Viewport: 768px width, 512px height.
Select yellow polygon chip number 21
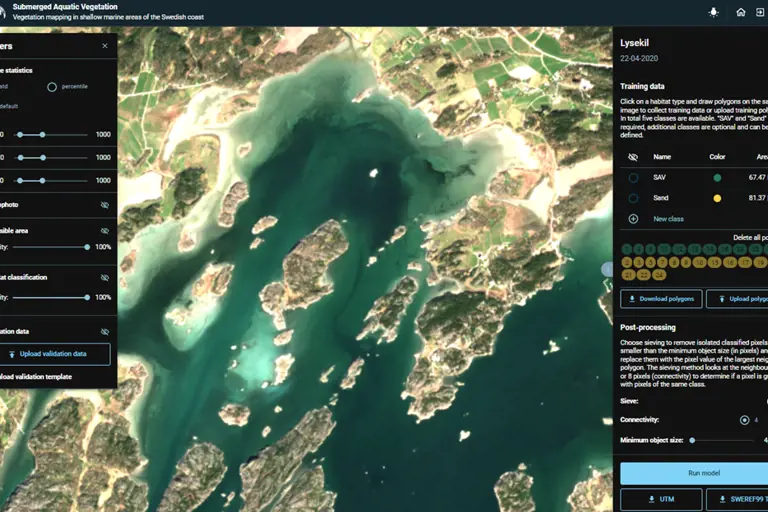coord(628,275)
